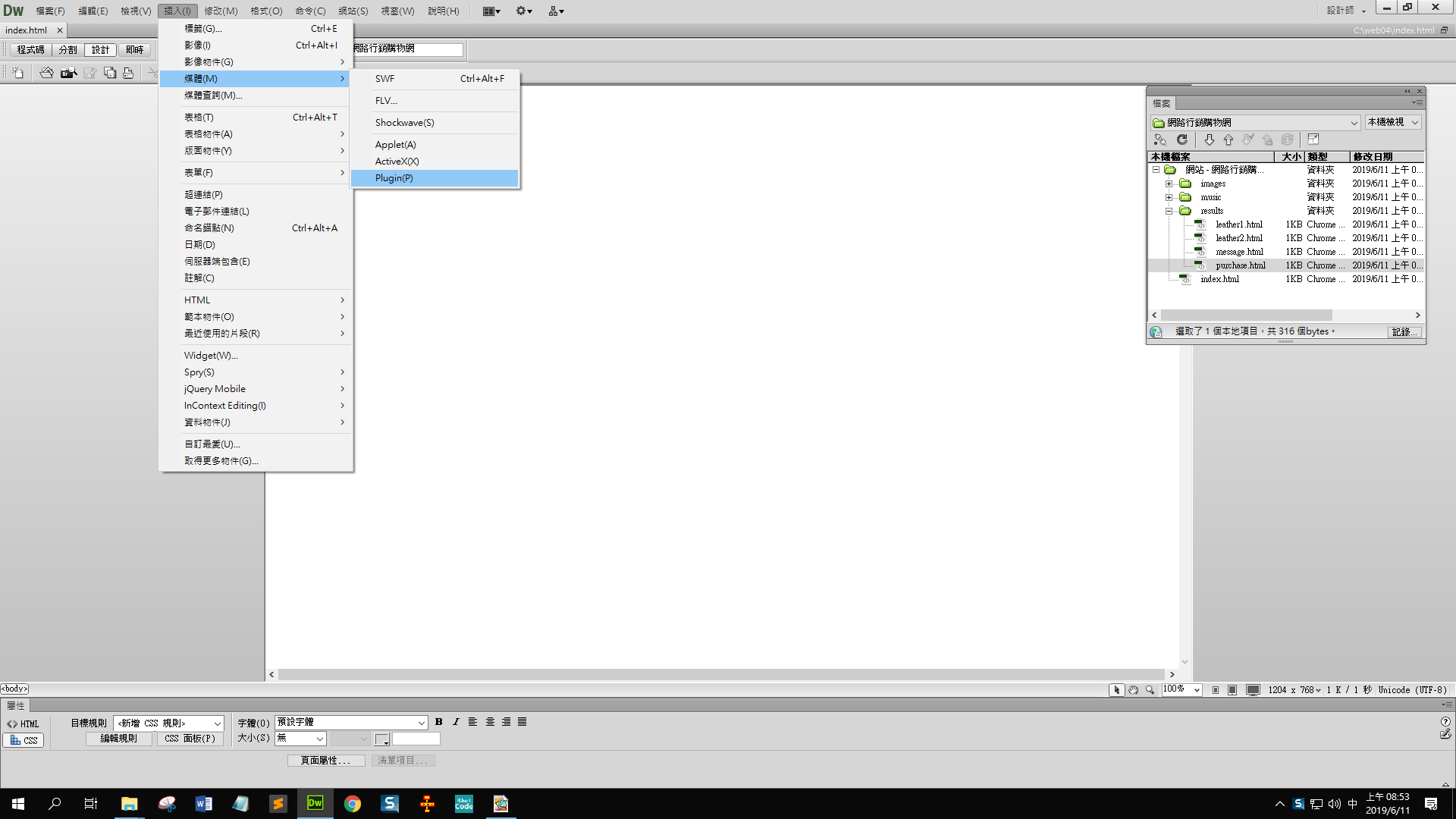The height and width of the screenshot is (819, 1456).
Task: Open the 字體 font dropdown
Action: (352, 722)
